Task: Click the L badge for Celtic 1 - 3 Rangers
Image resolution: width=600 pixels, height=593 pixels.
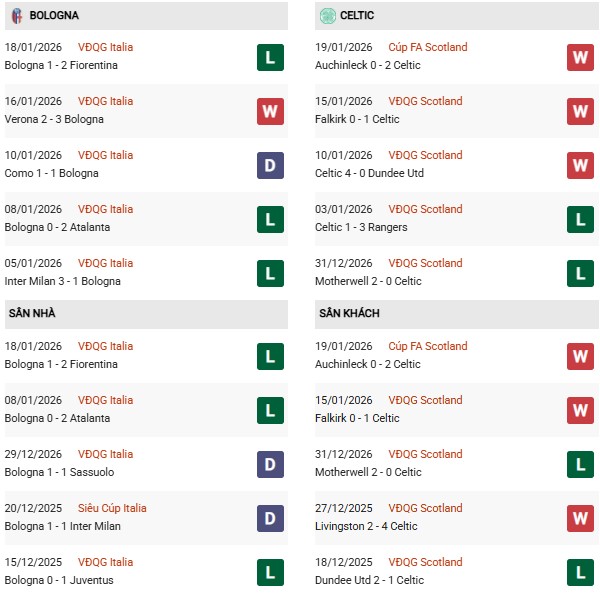Action: coord(580,219)
